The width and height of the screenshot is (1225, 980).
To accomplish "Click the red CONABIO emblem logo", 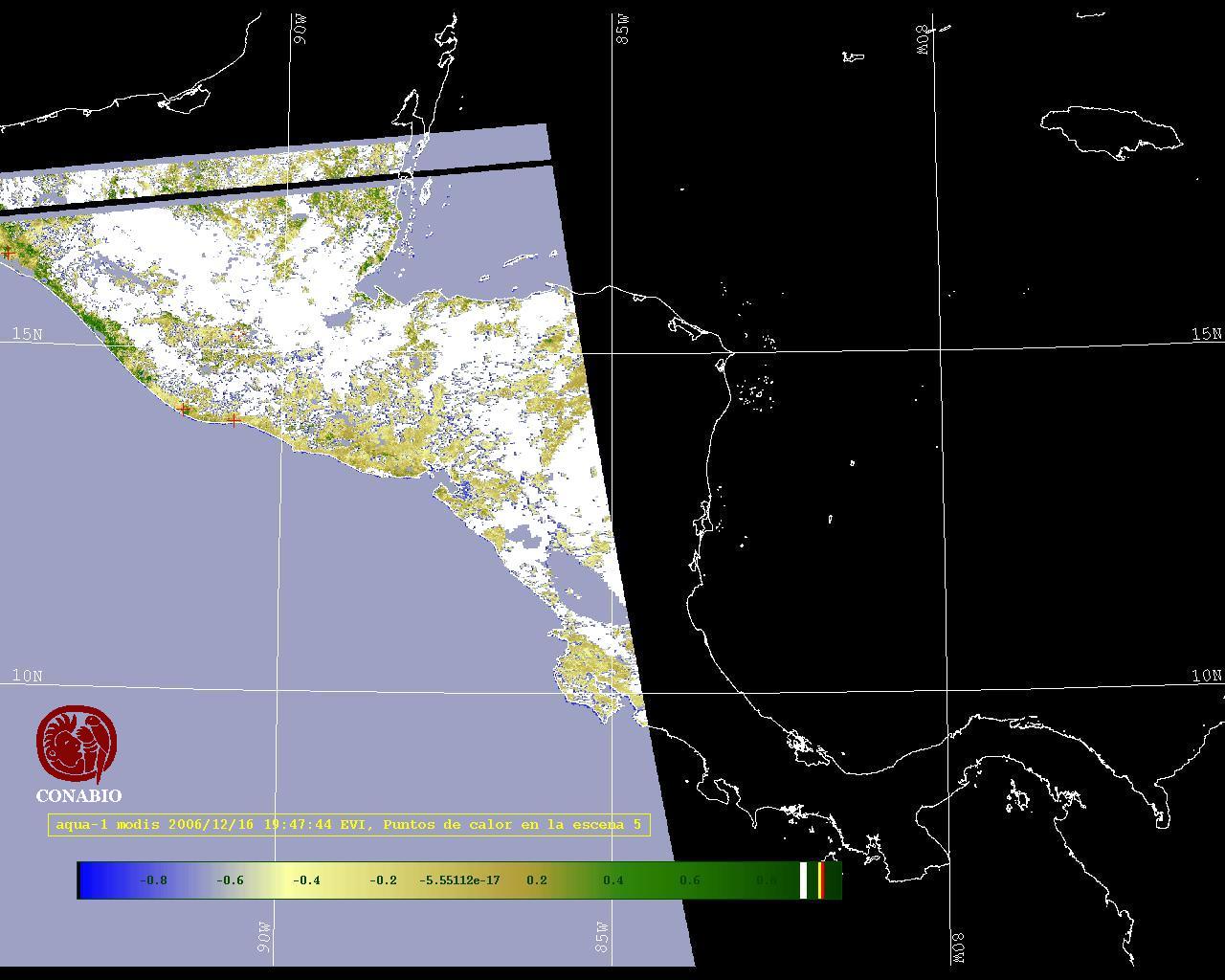I will (x=77, y=744).
